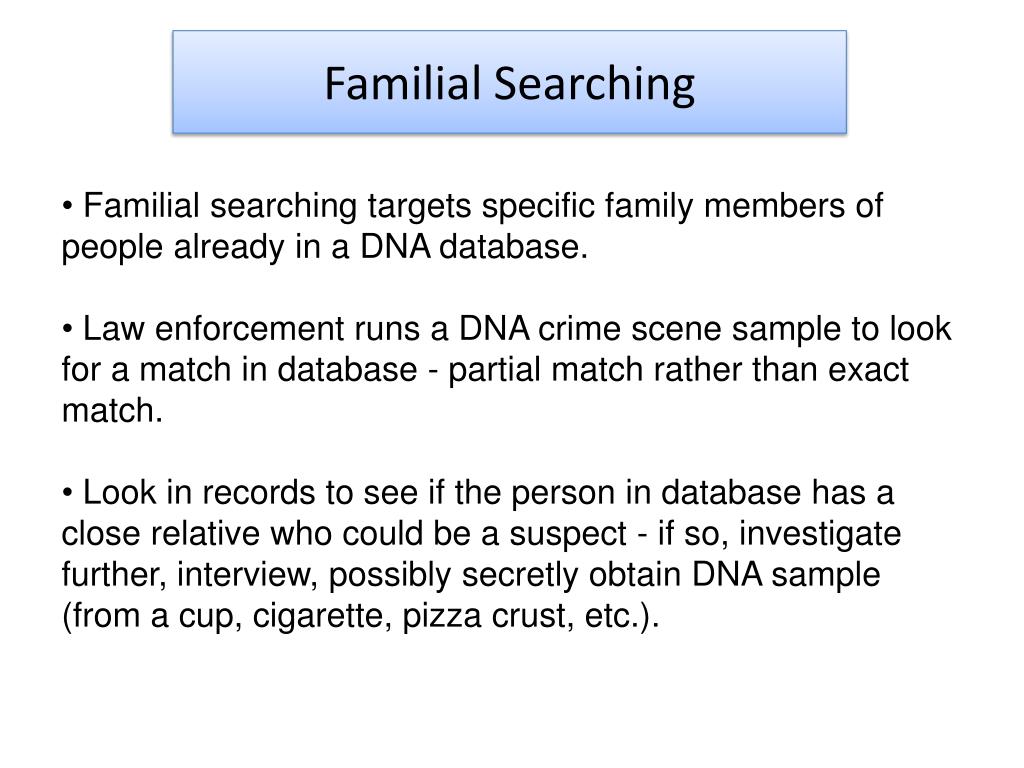Select the first bullet about familial searching targets
1024x768 pixels.
pyautogui.click(x=472, y=226)
